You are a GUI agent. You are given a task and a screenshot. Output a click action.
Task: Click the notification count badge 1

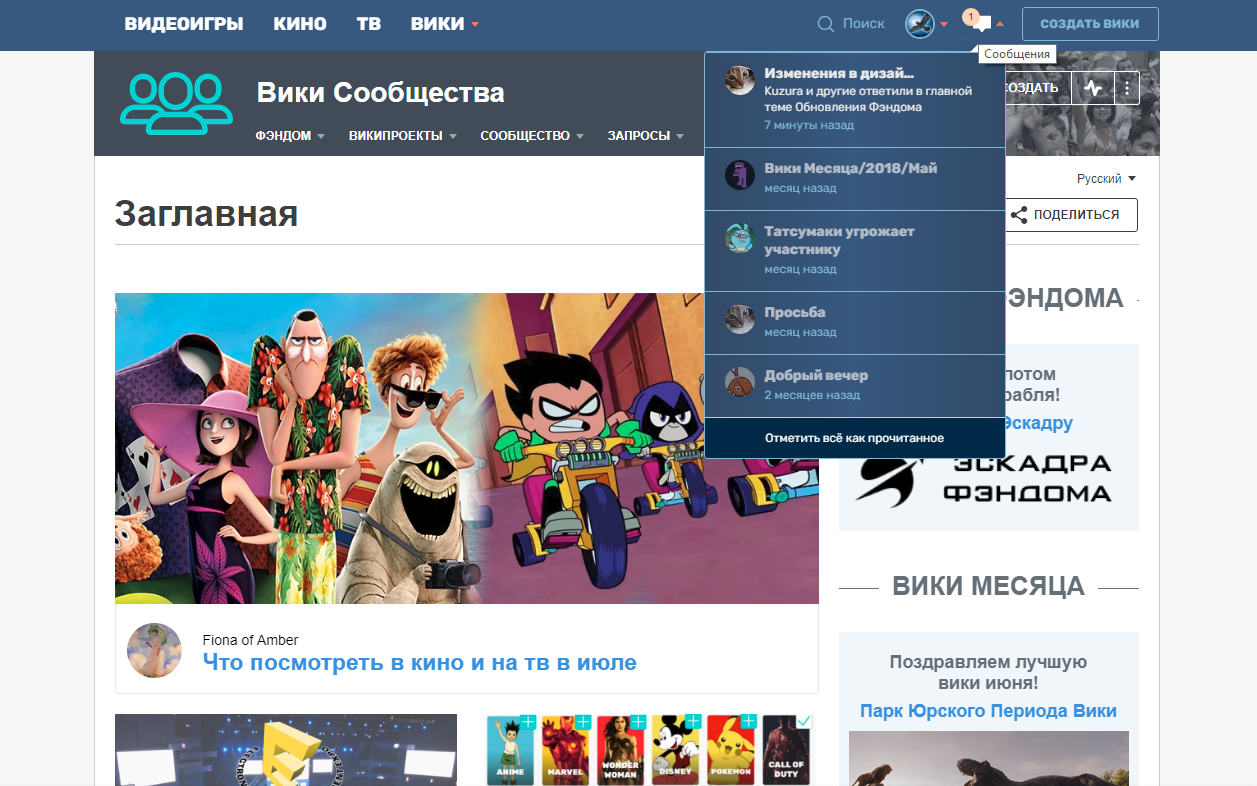click(970, 16)
